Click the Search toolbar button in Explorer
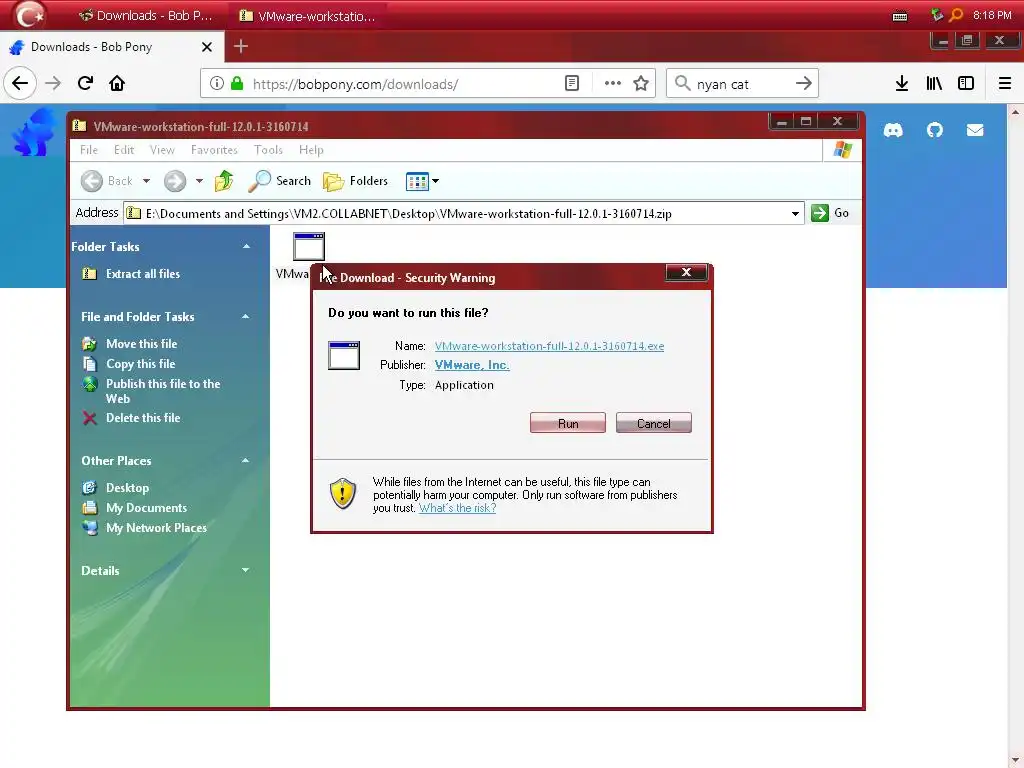 (280, 181)
